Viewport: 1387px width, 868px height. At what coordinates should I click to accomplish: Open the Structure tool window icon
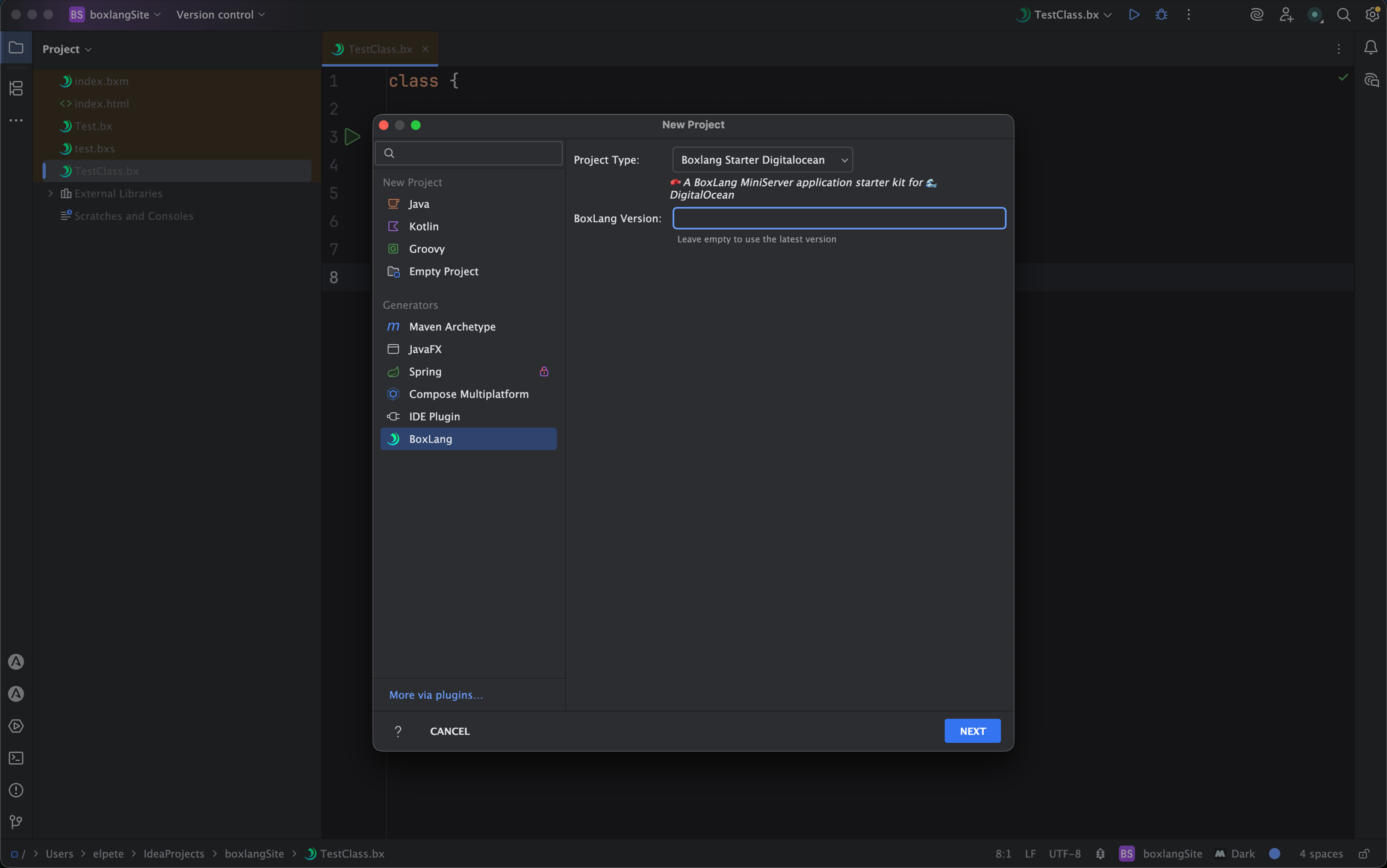coord(16,88)
